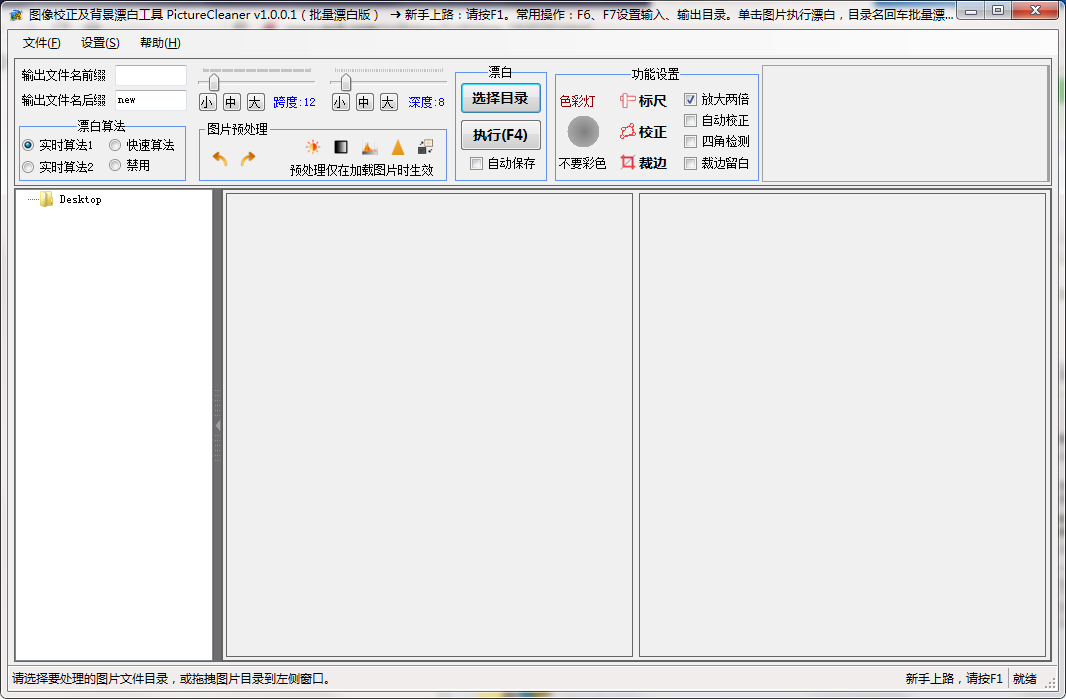Click the resize squares preprocessing icon
The image size is (1066, 699).
[x=426, y=147]
